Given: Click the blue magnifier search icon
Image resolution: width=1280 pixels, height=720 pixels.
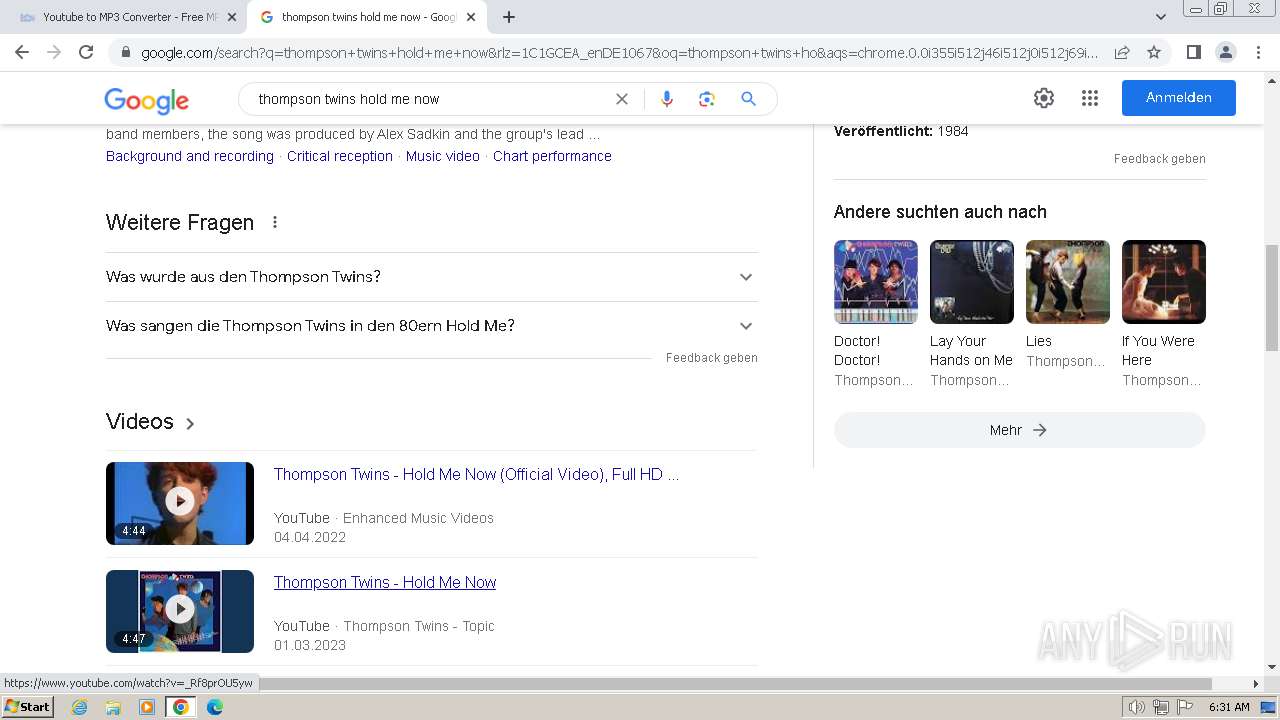Looking at the screenshot, I should click(748, 99).
